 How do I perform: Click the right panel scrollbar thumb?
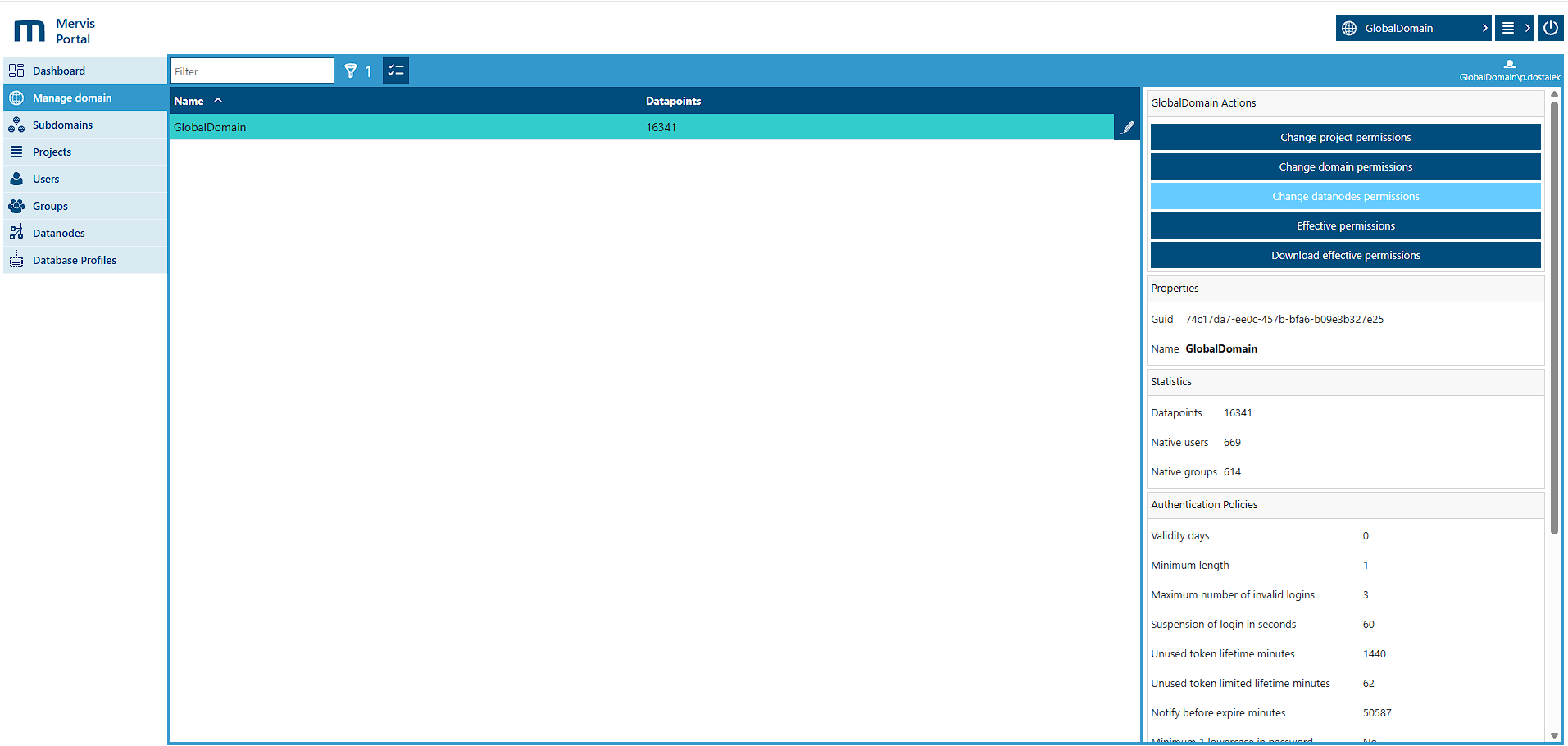pyautogui.click(x=1554, y=317)
